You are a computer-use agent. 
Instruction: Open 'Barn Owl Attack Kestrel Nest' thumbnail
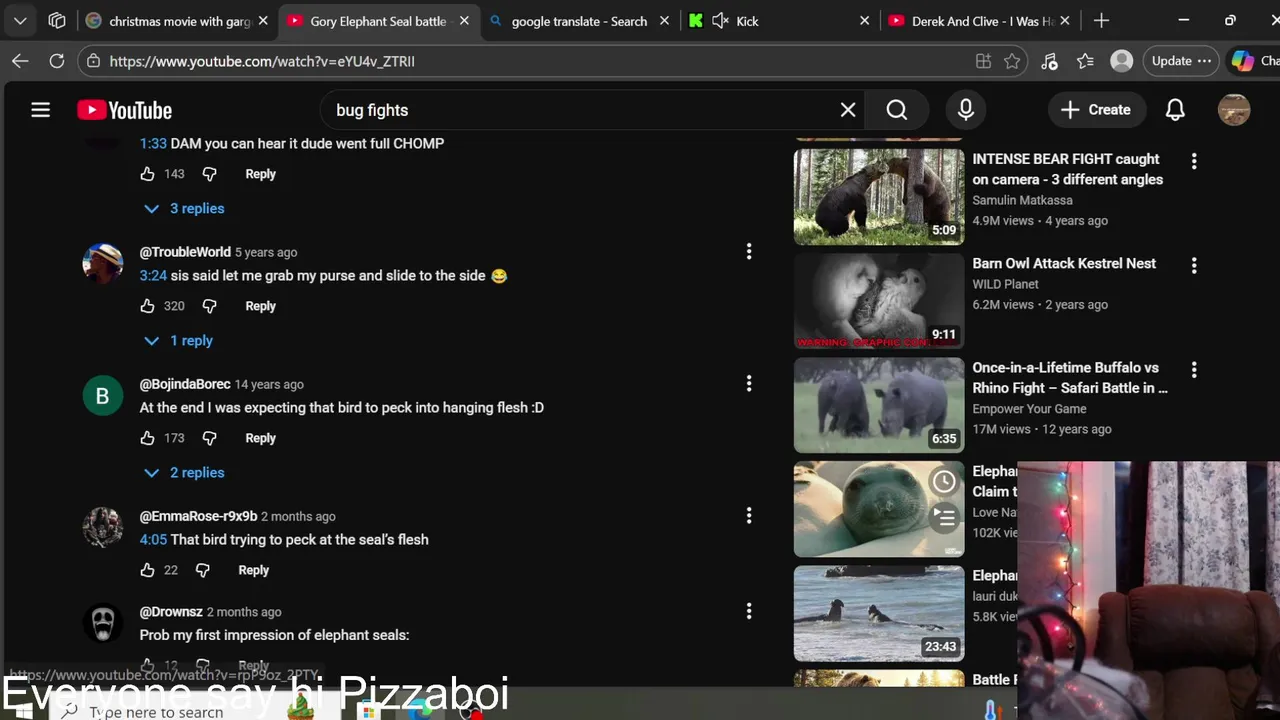click(879, 301)
